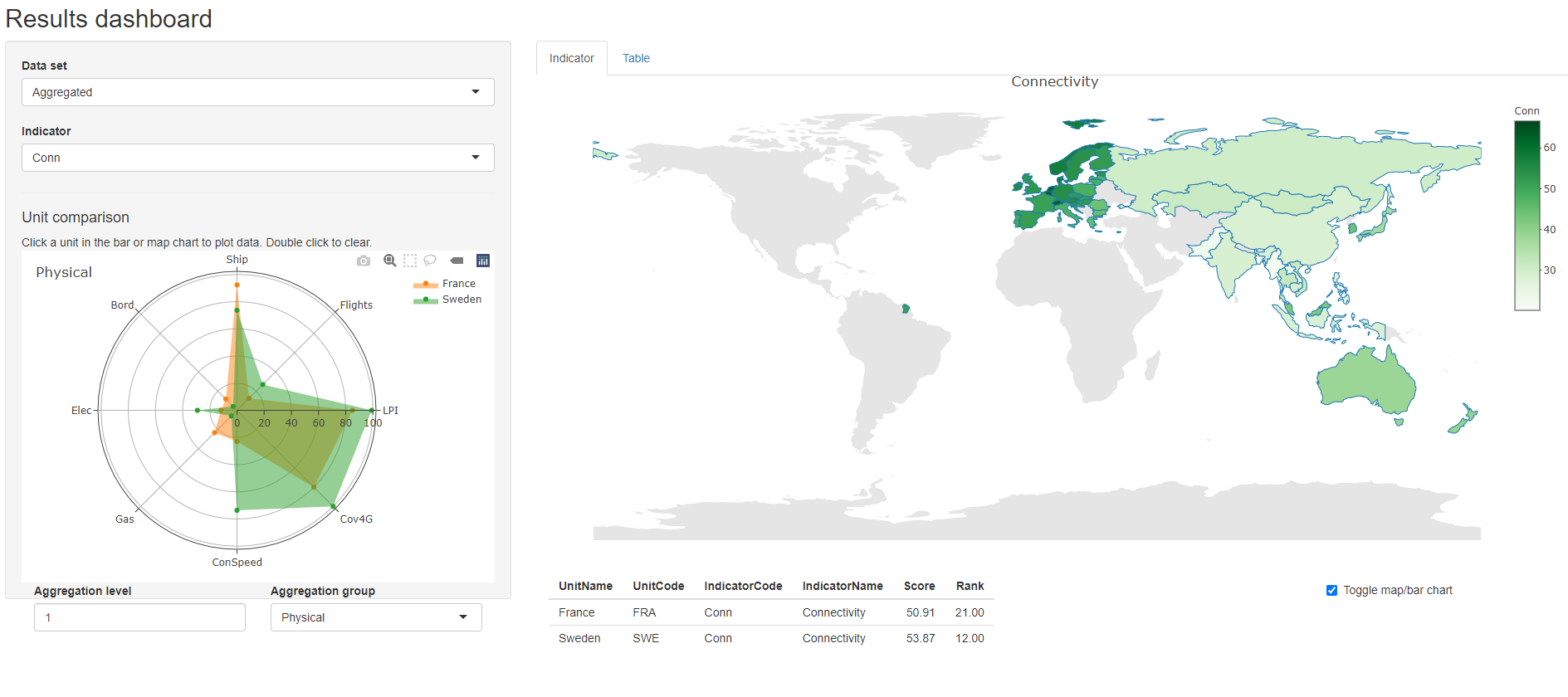The image size is (1568, 697).
Task: Click Sweden's green Cov4G data point
Action: pyautogui.click(x=334, y=506)
